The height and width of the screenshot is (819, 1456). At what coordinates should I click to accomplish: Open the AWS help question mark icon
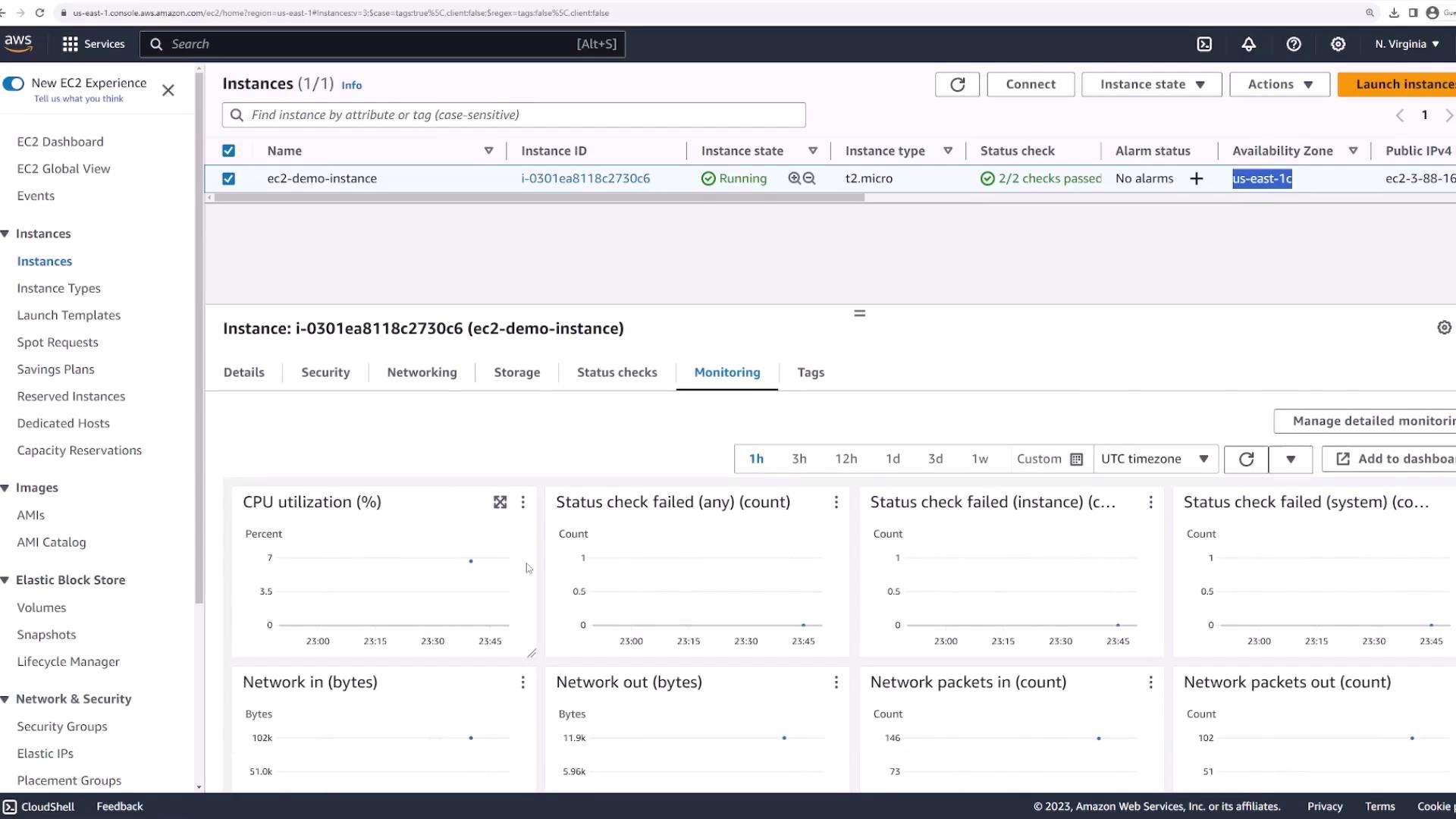click(x=1294, y=44)
